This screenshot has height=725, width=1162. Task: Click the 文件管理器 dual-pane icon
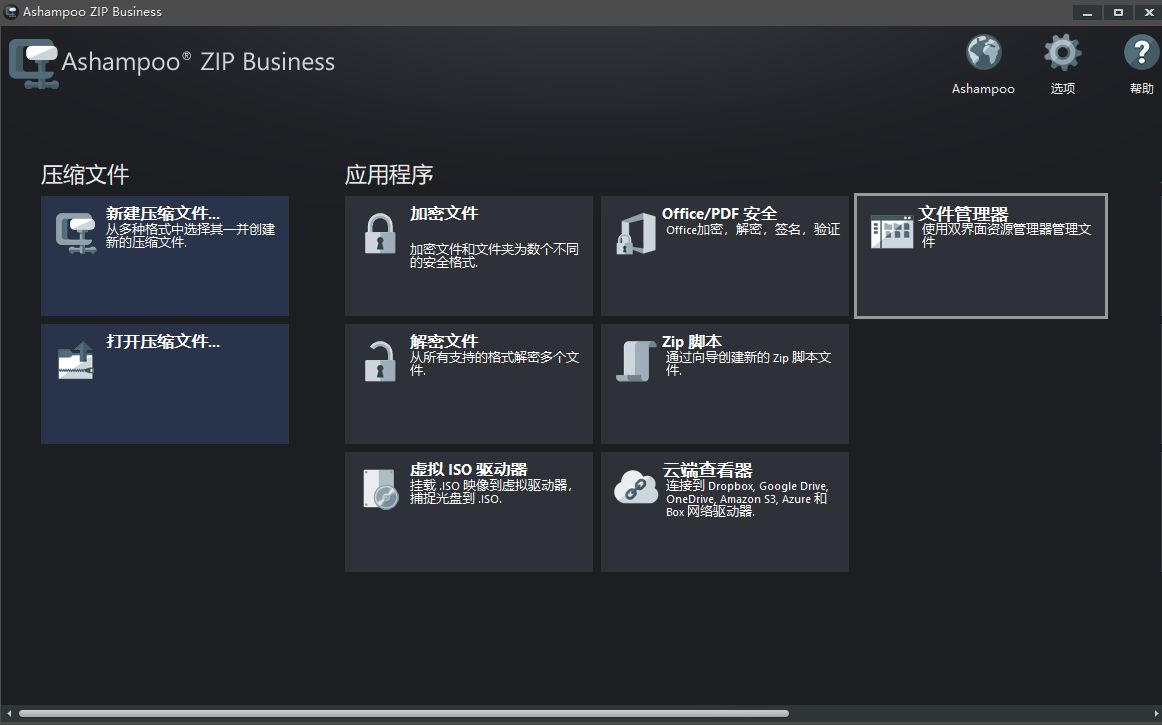coord(892,232)
